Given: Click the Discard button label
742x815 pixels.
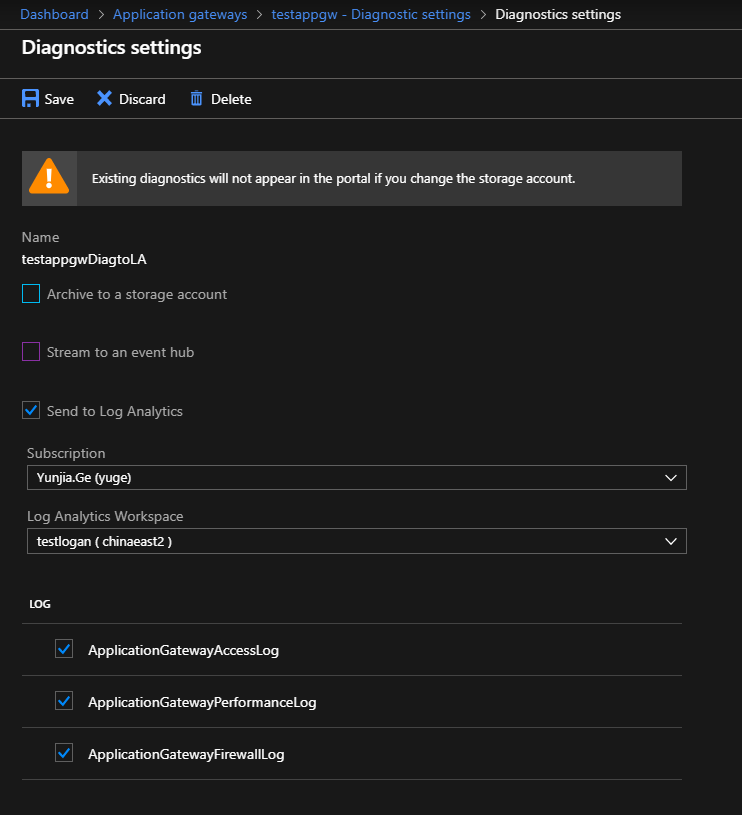Looking at the screenshot, I should click(x=142, y=99).
